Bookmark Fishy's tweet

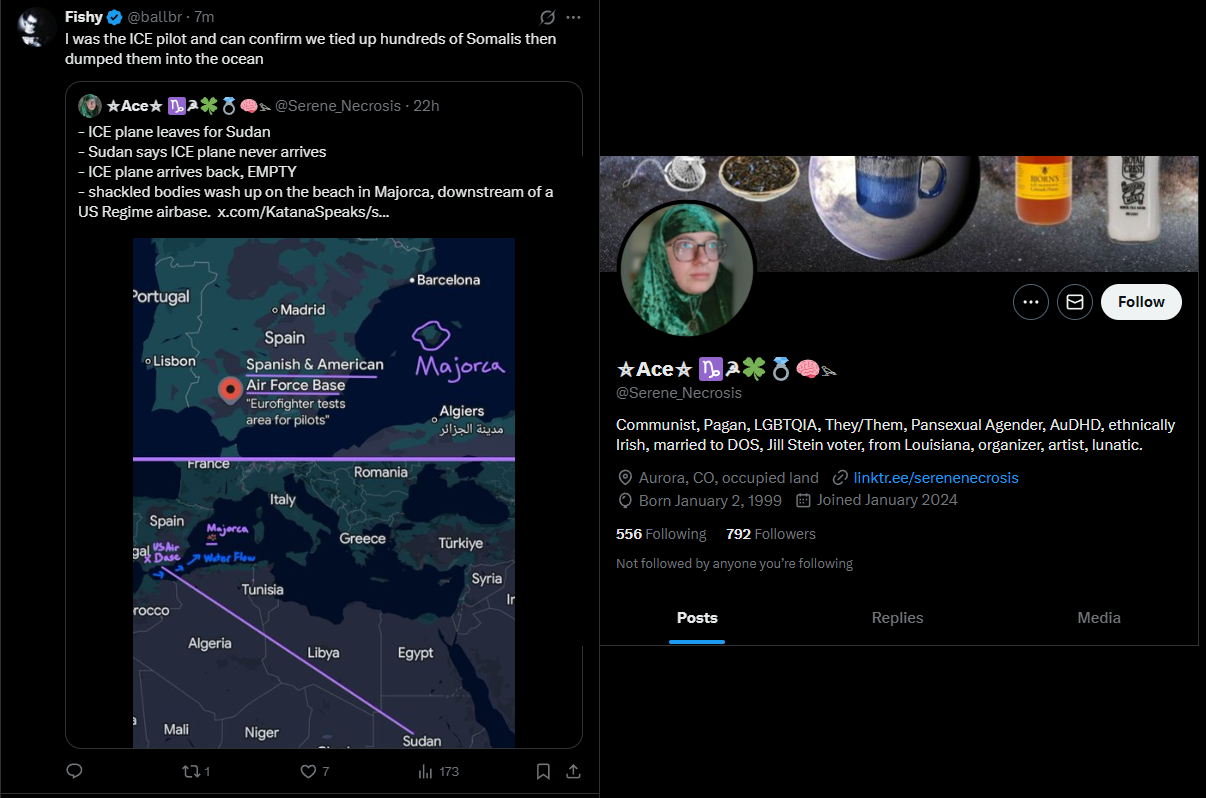pos(543,771)
